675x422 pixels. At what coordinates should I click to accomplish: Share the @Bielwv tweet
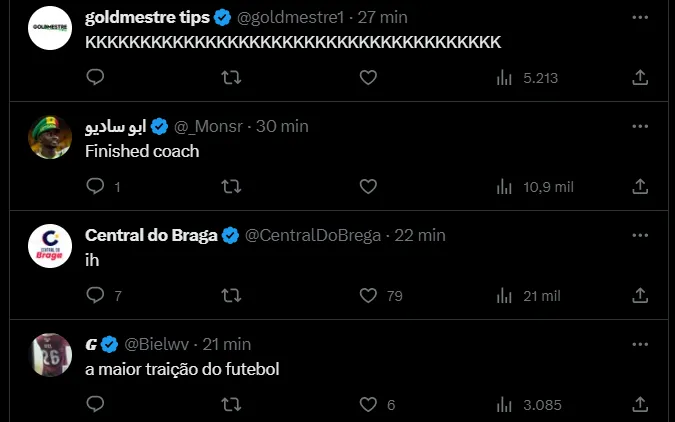pos(640,404)
